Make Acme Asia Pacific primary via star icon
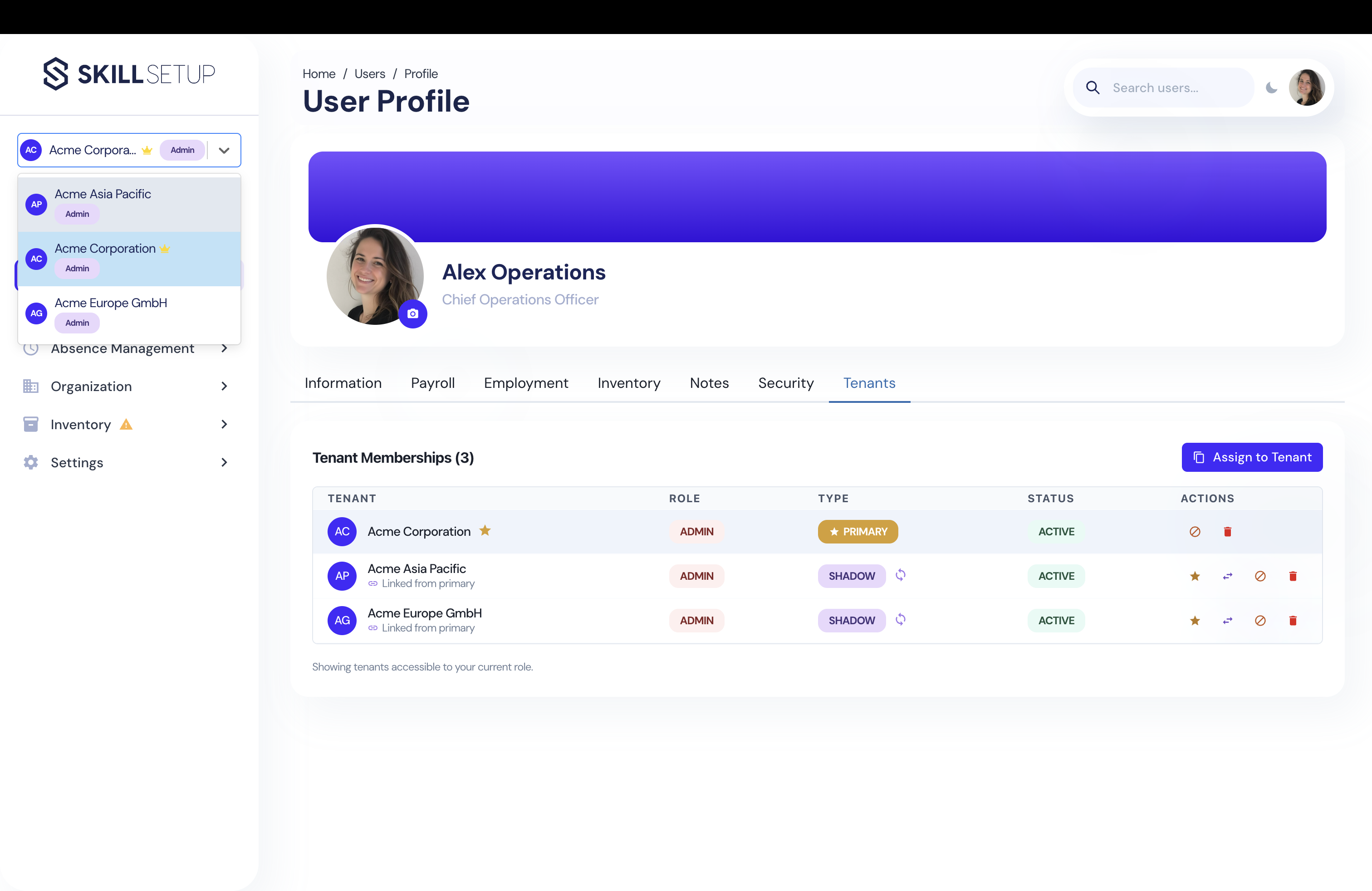 [x=1195, y=576]
